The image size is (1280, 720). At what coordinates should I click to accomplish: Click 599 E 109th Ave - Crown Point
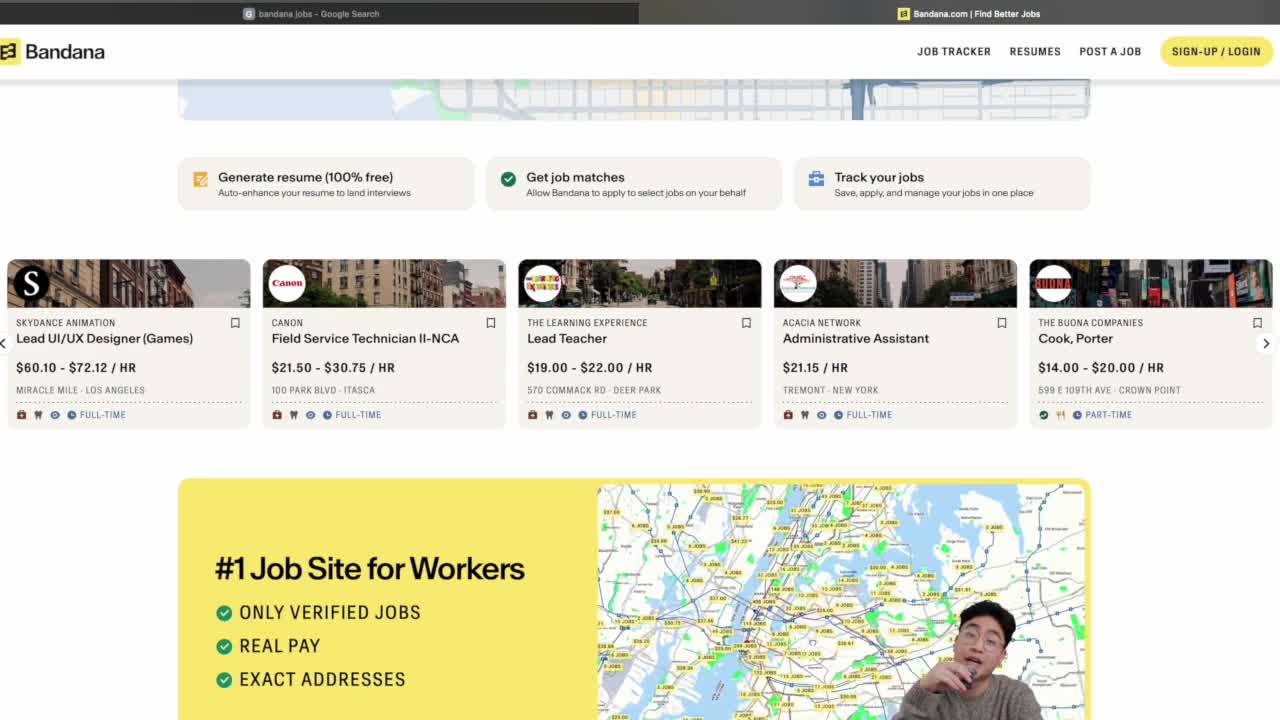point(1109,390)
